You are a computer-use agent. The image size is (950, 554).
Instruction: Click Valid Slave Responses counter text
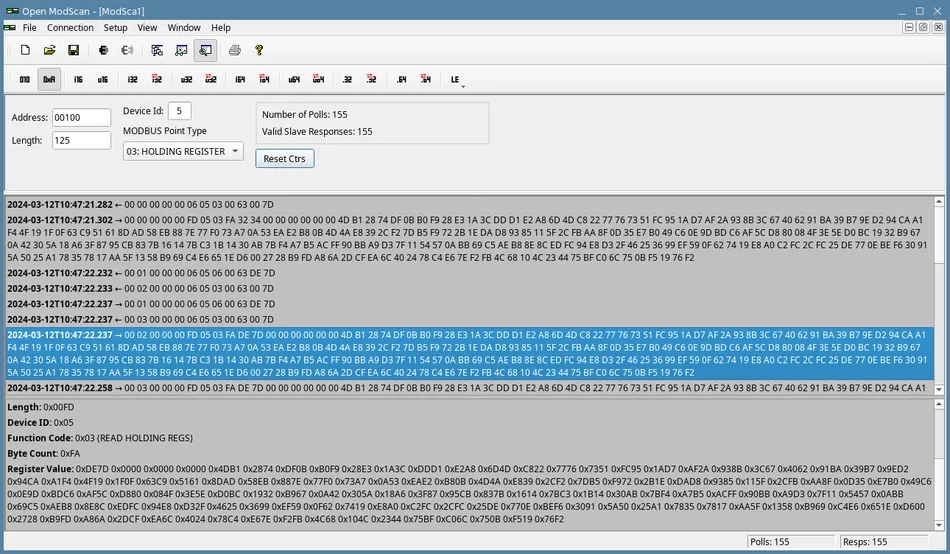[x=317, y=132]
